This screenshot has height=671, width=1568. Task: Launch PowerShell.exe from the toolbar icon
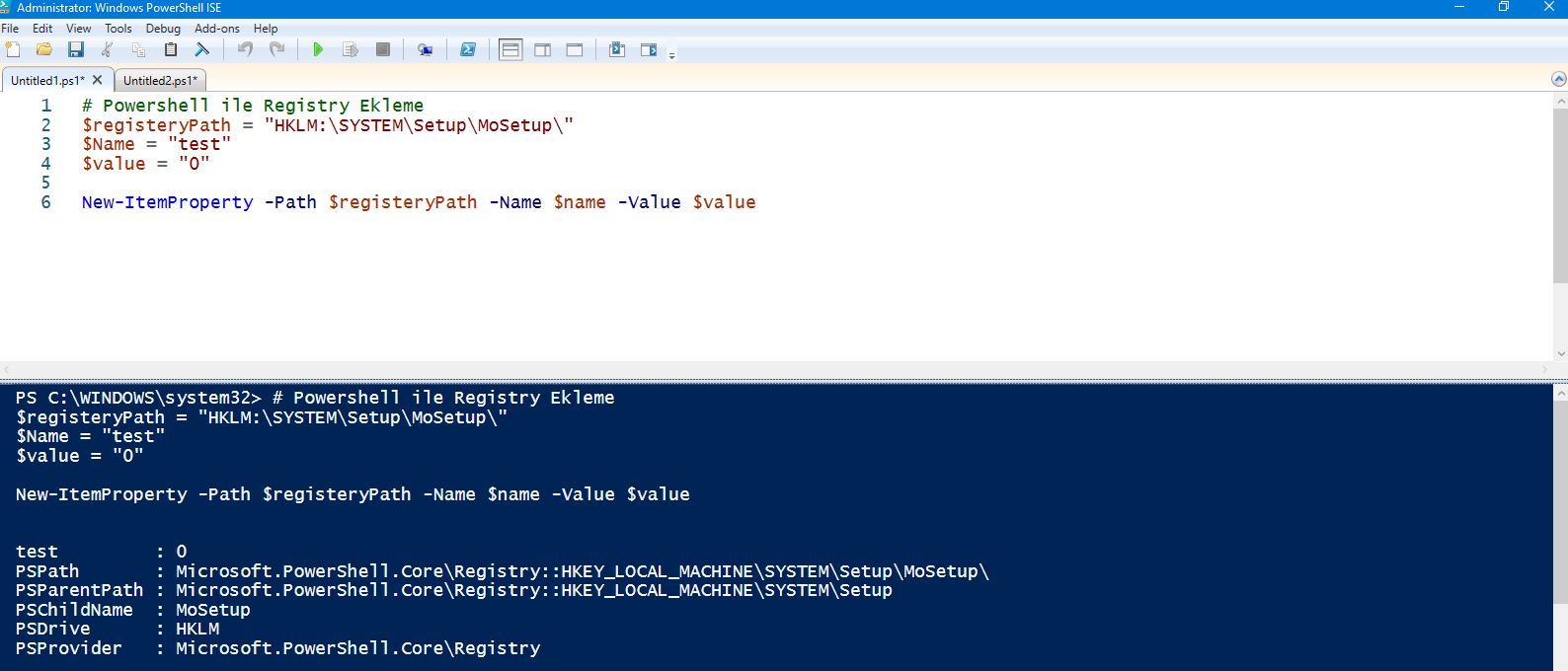[x=468, y=49]
